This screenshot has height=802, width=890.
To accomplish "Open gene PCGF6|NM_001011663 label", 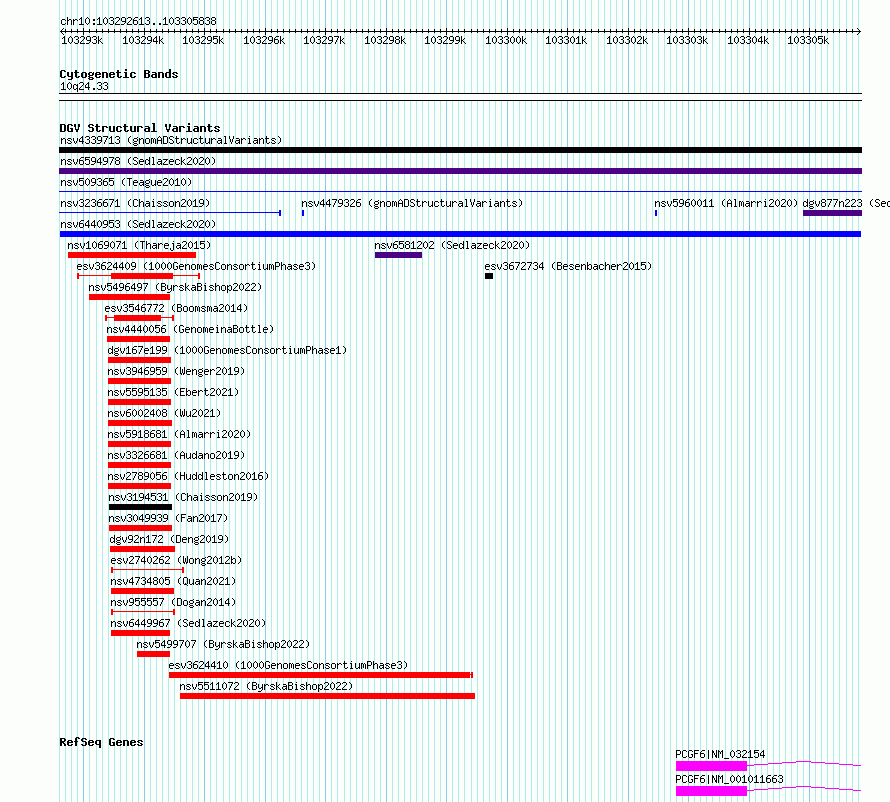I will point(729,779).
